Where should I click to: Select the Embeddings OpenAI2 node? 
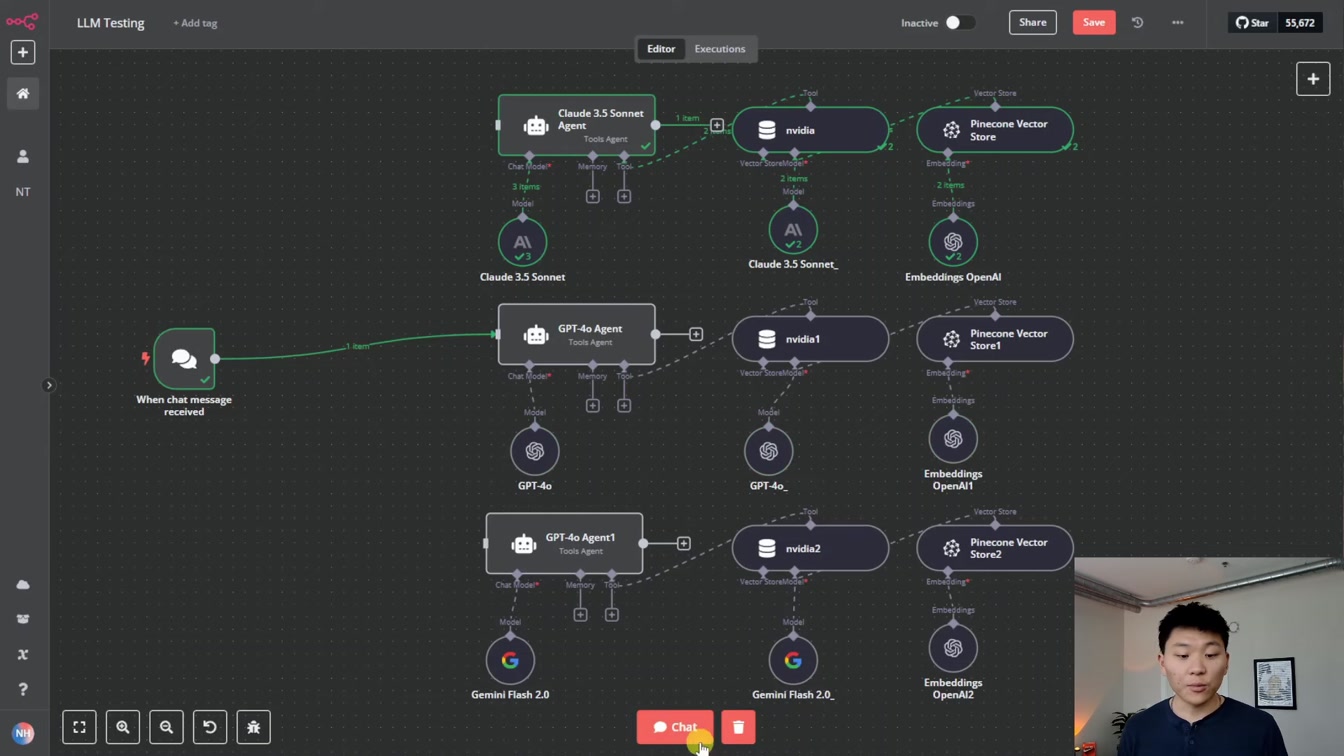tap(953, 648)
